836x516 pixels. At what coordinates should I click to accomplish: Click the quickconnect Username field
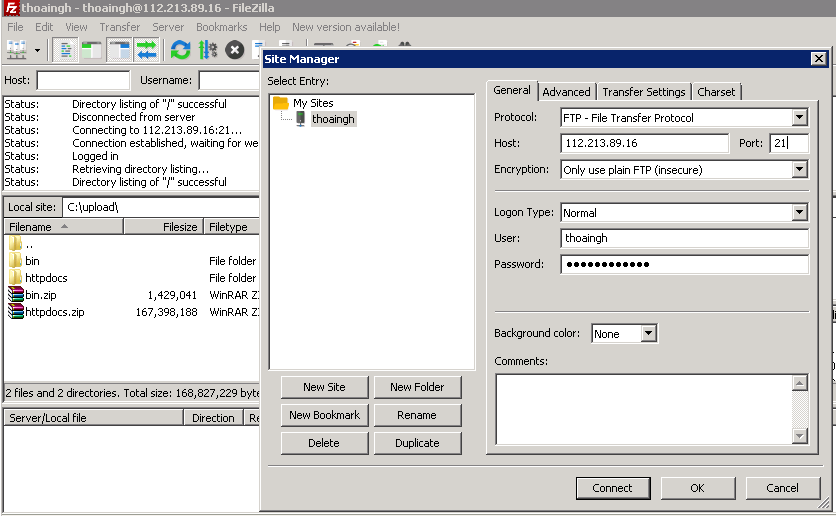pyautogui.click(x=229, y=80)
